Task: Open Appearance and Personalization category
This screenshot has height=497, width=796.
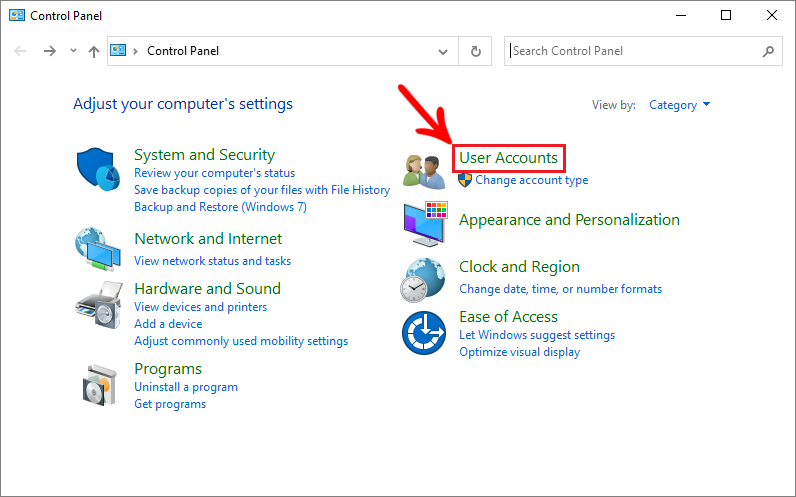Action: click(x=569, y=220)
